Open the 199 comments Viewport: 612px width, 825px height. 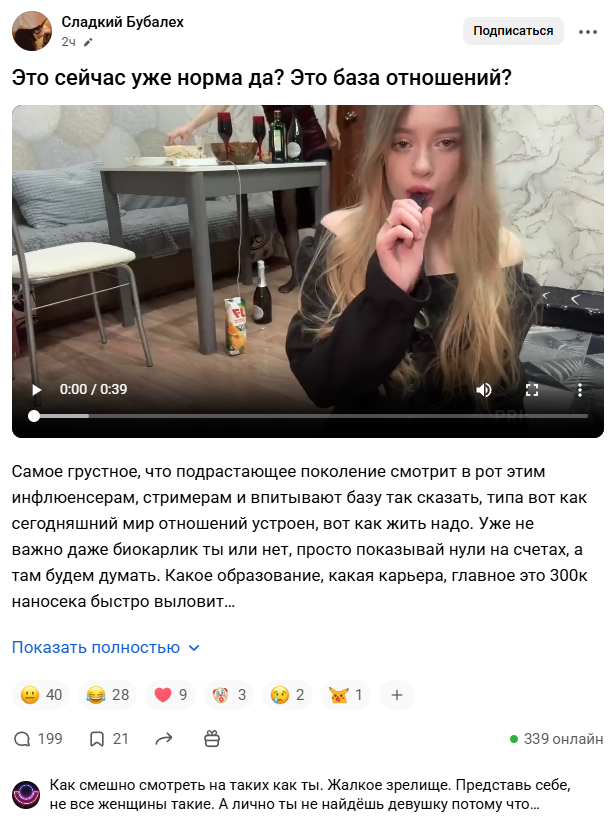click(38, 739)
